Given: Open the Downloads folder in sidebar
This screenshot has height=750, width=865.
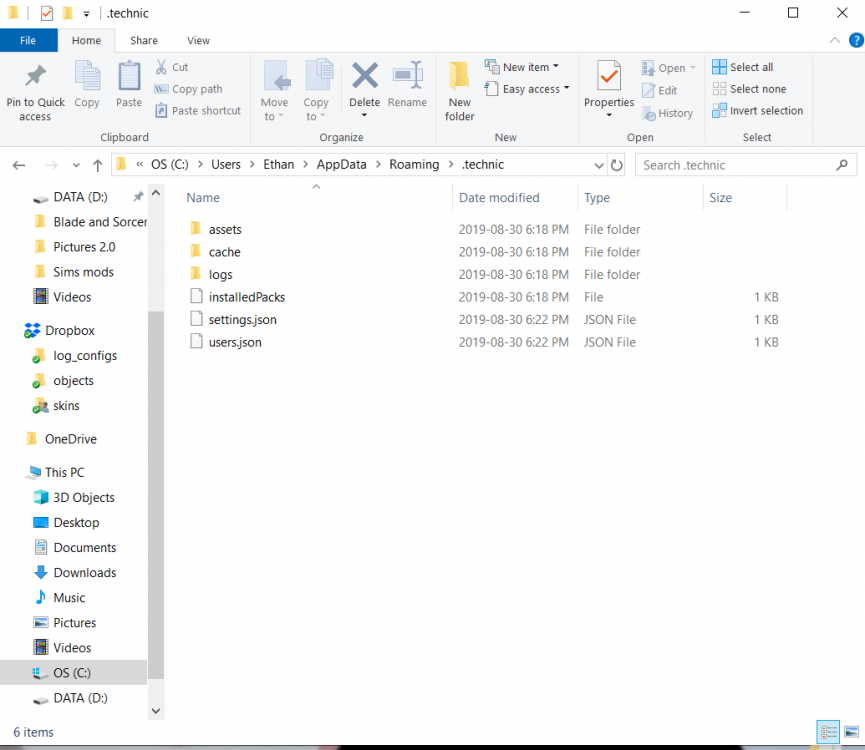Looking at the screenshot, I should click(84, 573).
